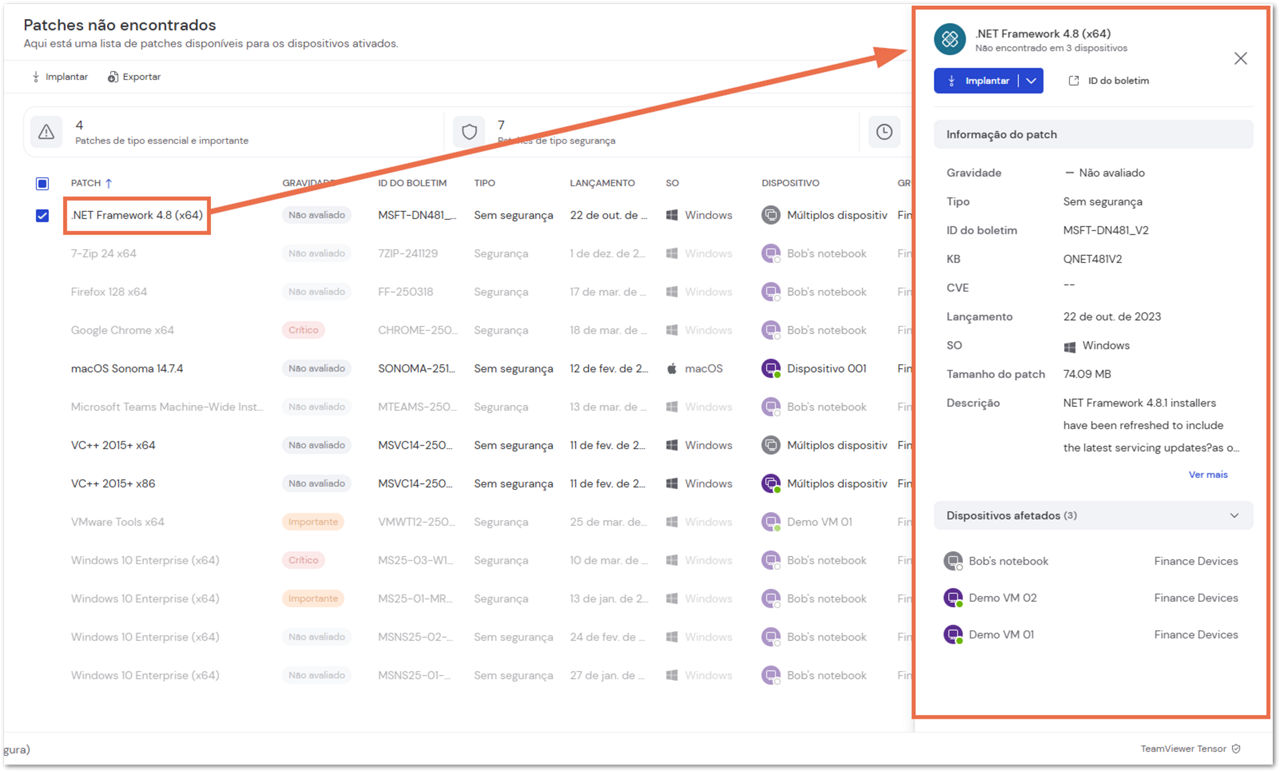
Task: Select macOS Sonoma 14.7.4 patch
Action: [x=127, y=368]
